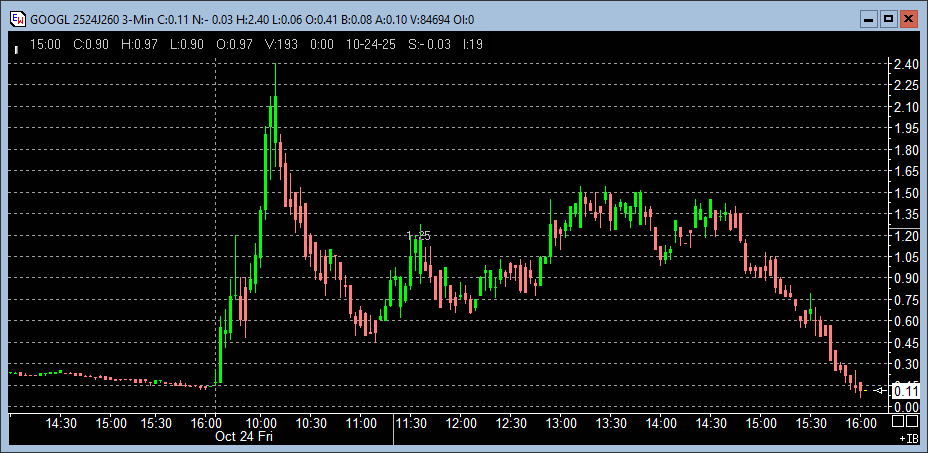928x453 pixels.
Task: Click the 1.25 price annotation on chart
Action: point(419,236)
